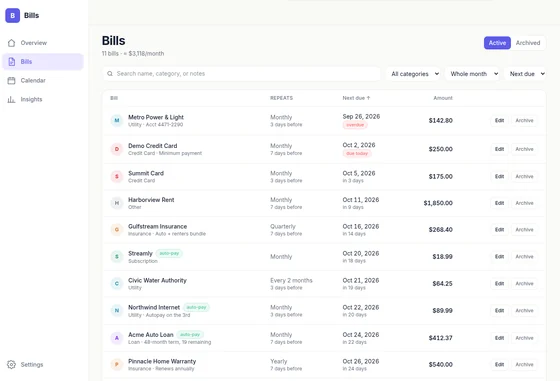Archive Pinnacle Home Warranty bill

tap(524, 364)
